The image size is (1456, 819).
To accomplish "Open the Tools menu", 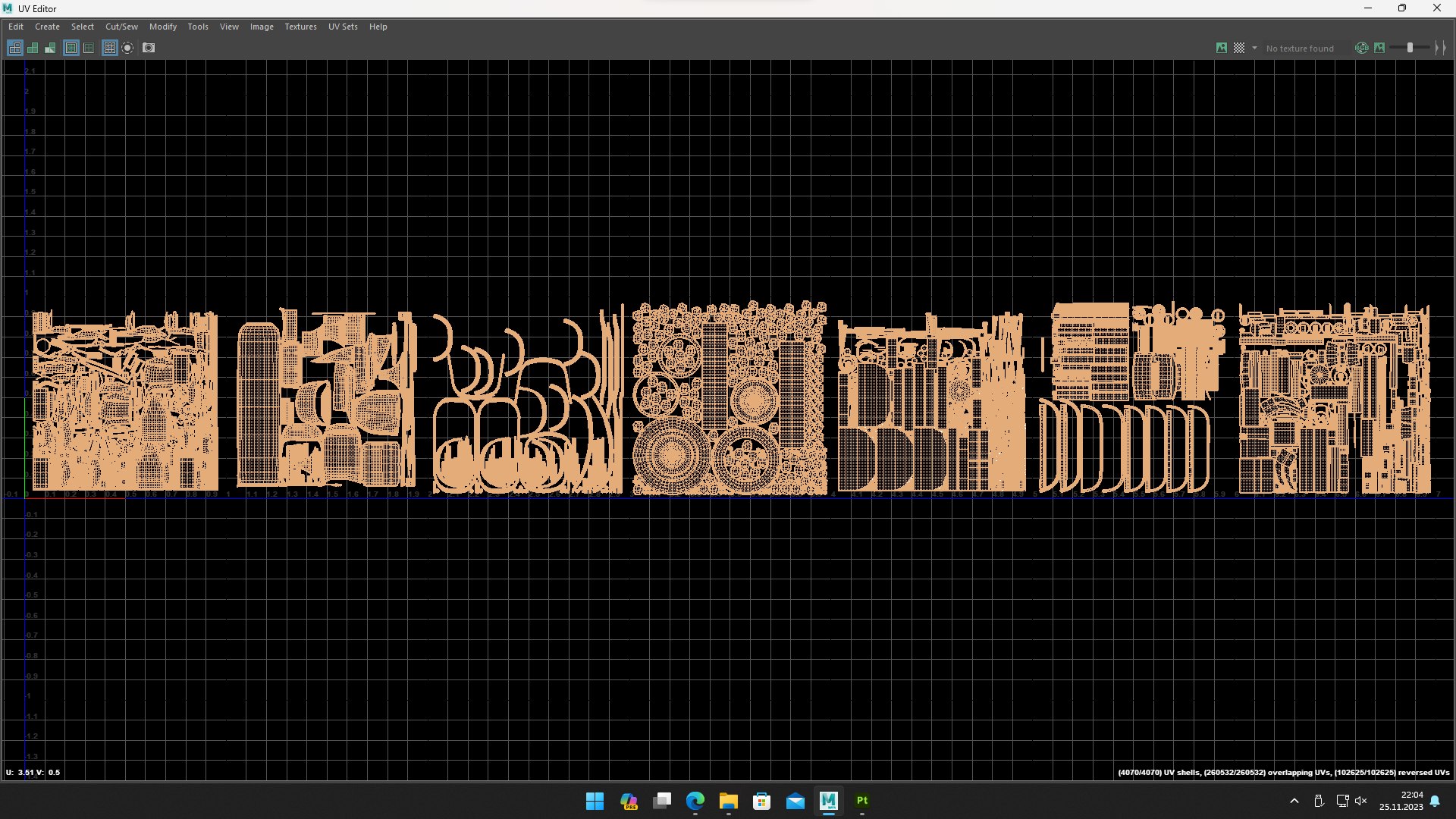I will pyautogui.click(x=198, y=27).
